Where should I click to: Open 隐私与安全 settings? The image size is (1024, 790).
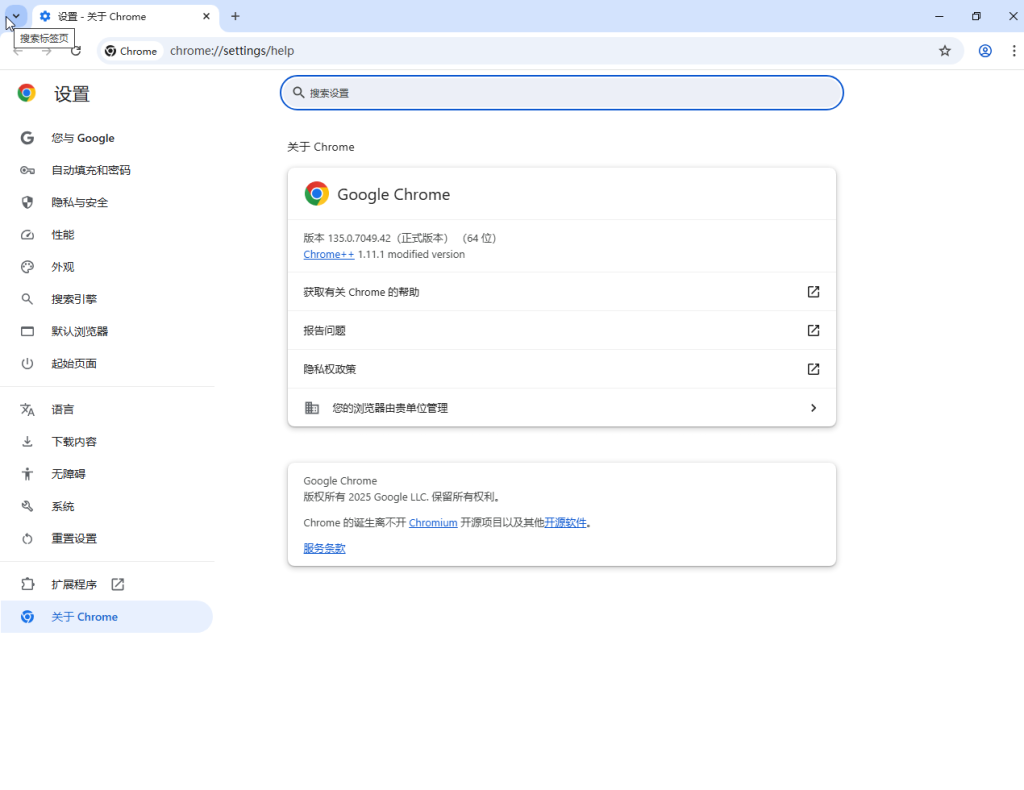pos(70,202)
